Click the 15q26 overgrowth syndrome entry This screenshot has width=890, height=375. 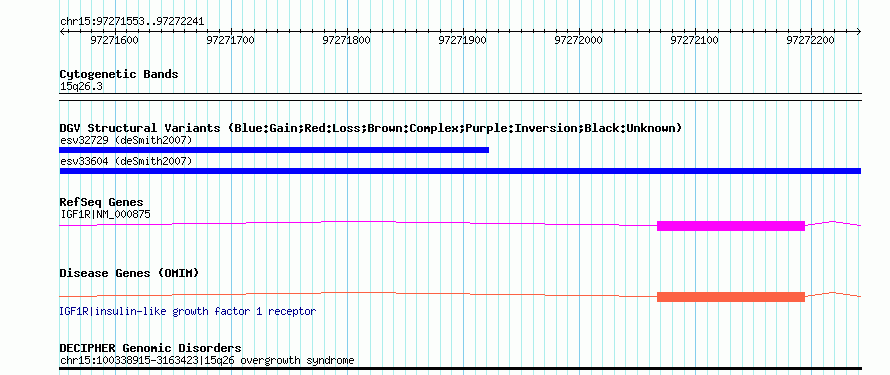pyautogui.click(x=207, y=360)
